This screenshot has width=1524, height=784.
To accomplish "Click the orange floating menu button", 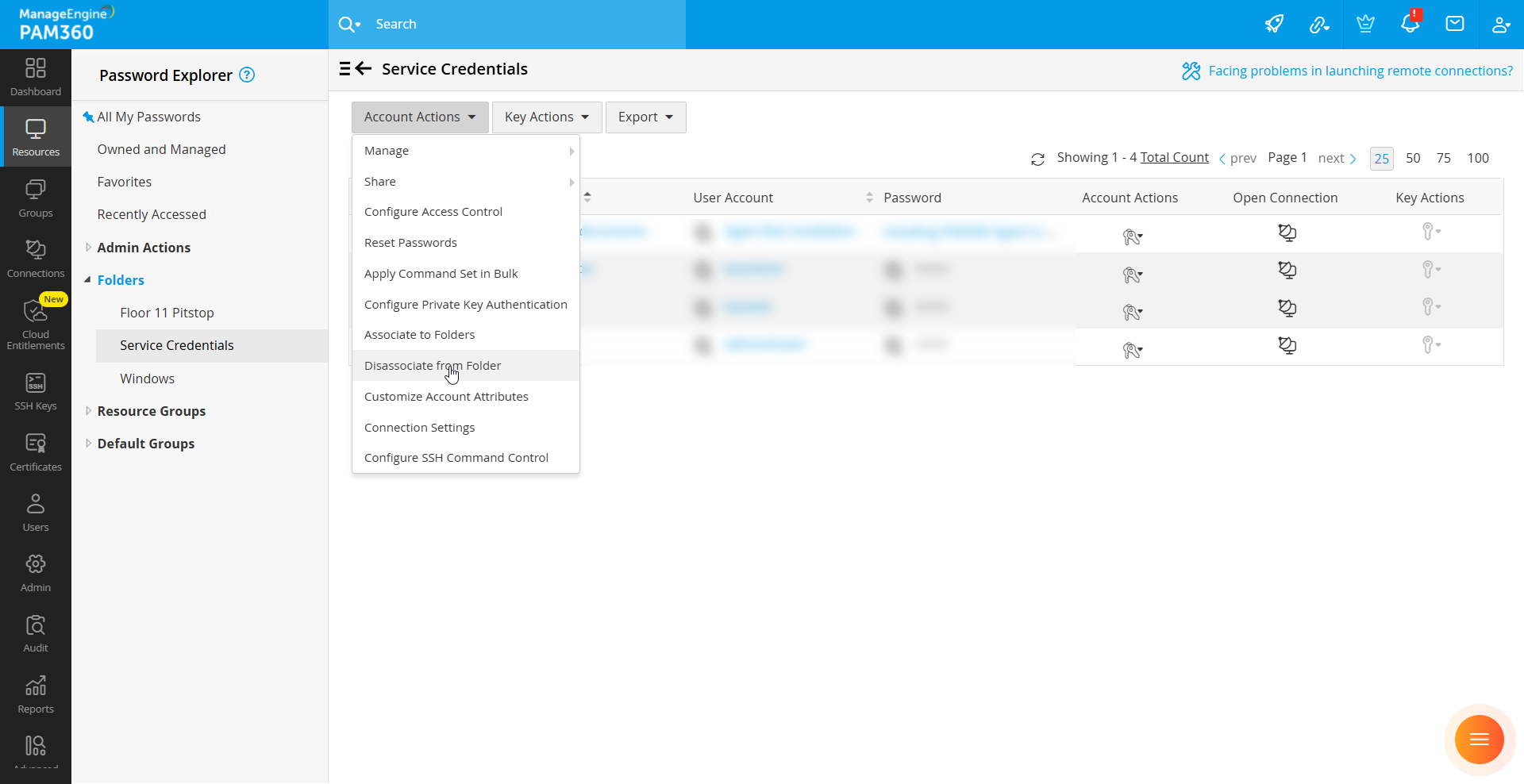I will pyautogui.click(x=1479, y=740).
